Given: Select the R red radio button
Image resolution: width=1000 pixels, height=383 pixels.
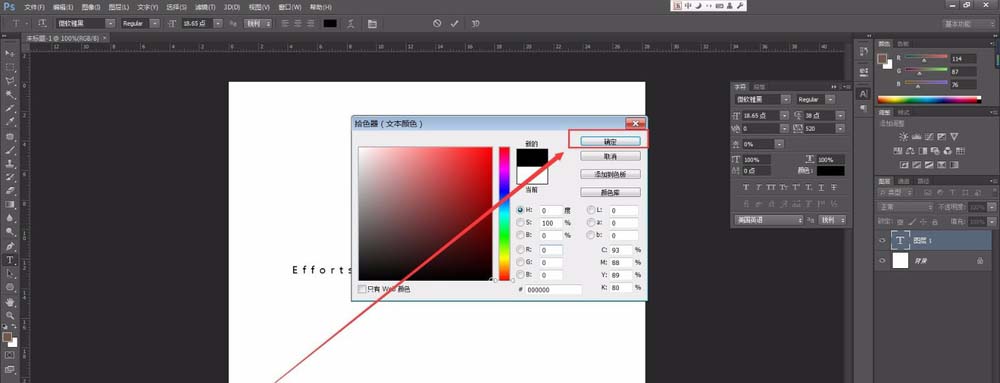Looking at the screenshot, I should tap(520, 249).
